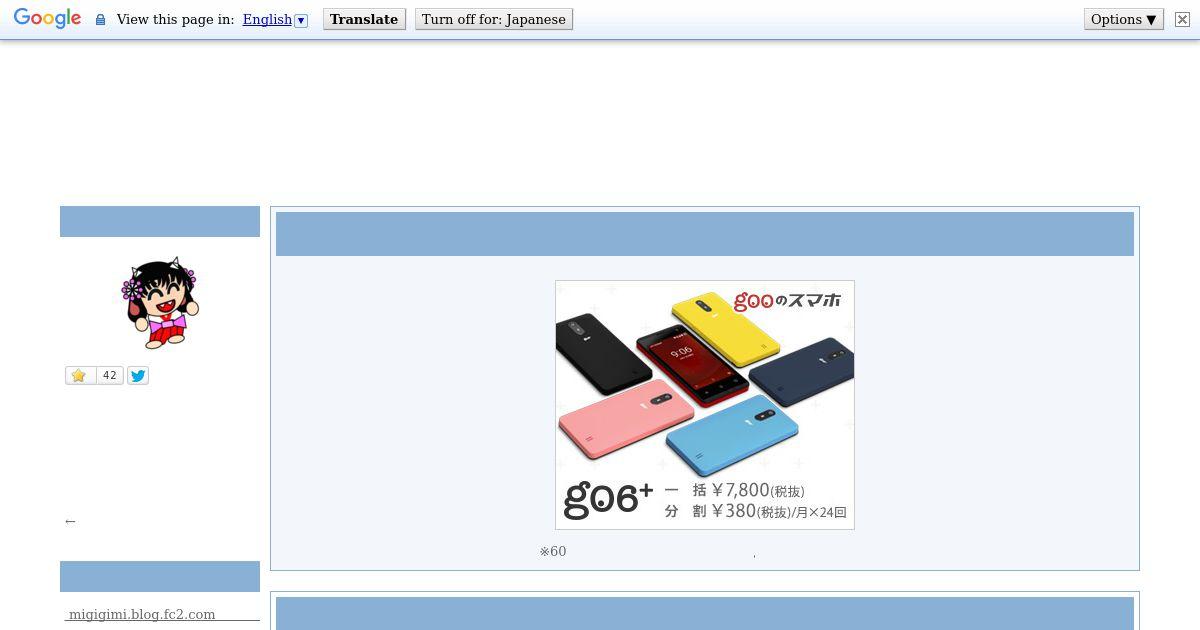Viewport: 1200px width, 630px height.
Task: Turn off translation for Japanese
Action: [x=494, y=19]
